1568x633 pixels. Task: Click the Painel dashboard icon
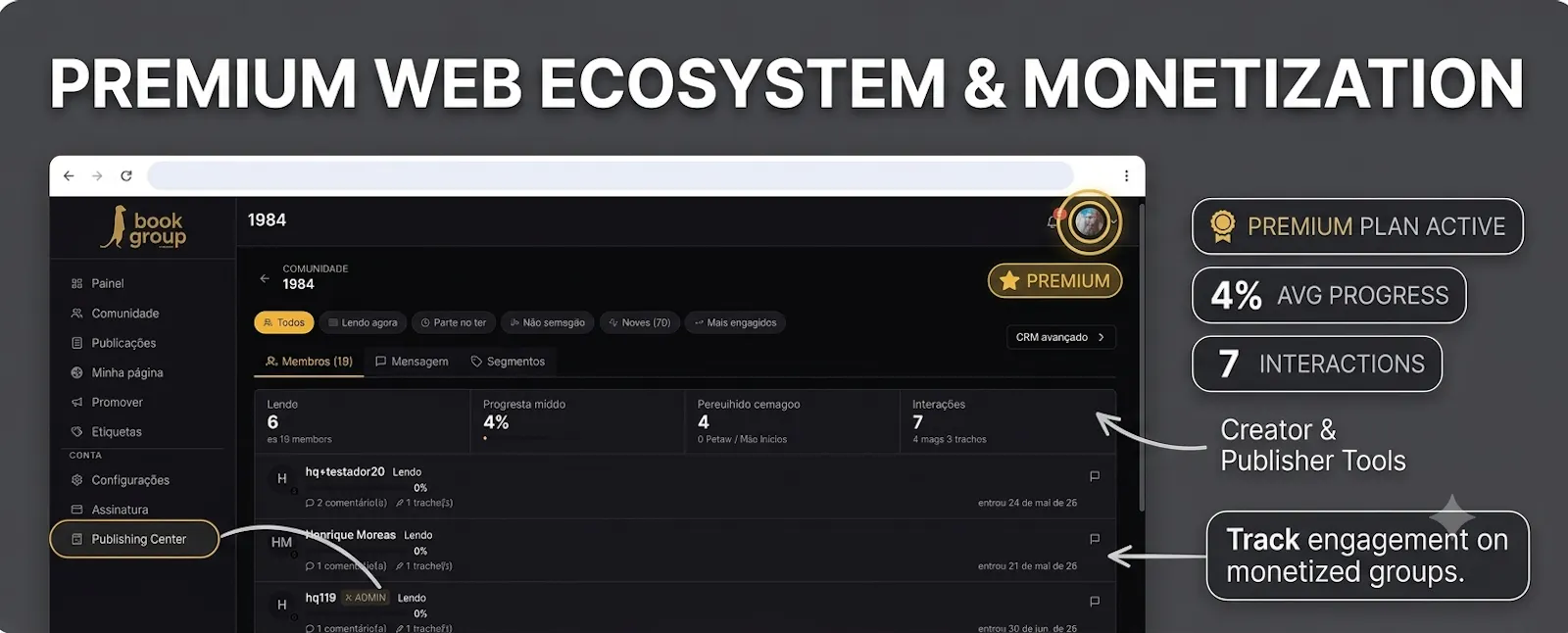[77, 283]
